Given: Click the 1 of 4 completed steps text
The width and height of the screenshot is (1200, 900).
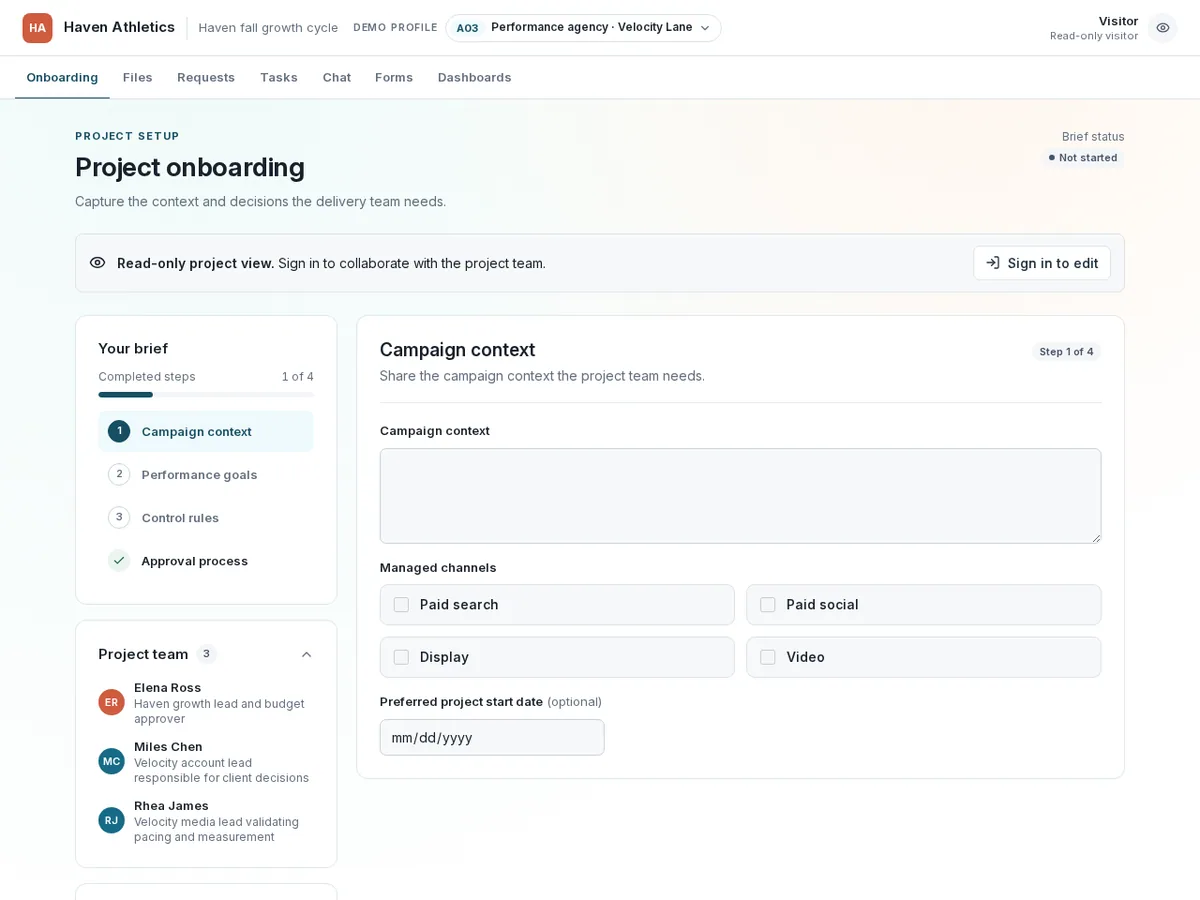Looking at the screenshot, I should point(298,377).
